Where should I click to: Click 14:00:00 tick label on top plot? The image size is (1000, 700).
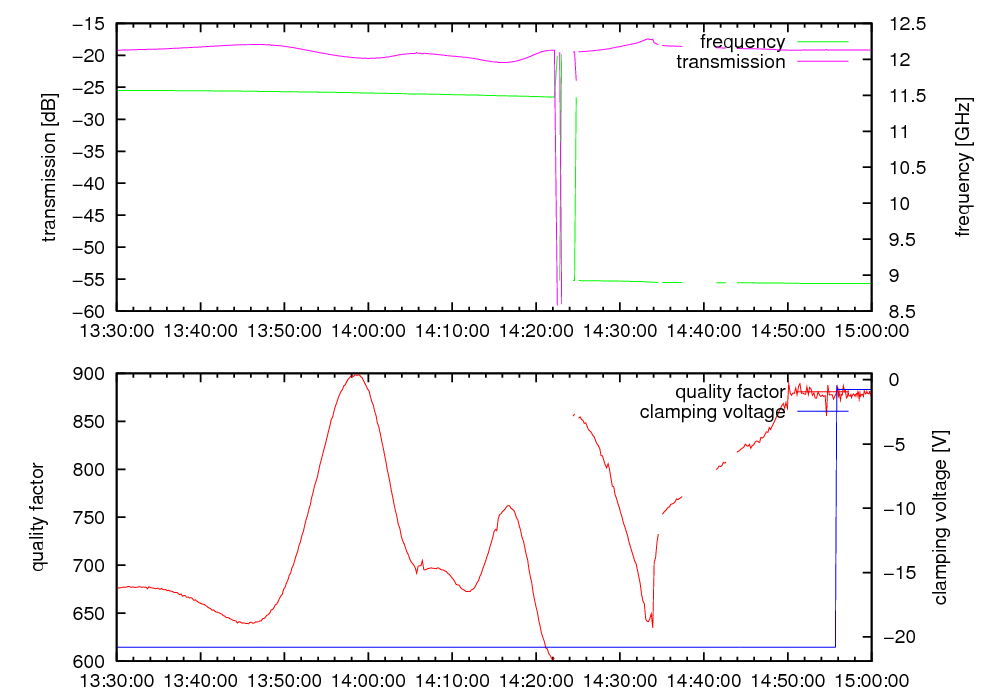(368, 329)
